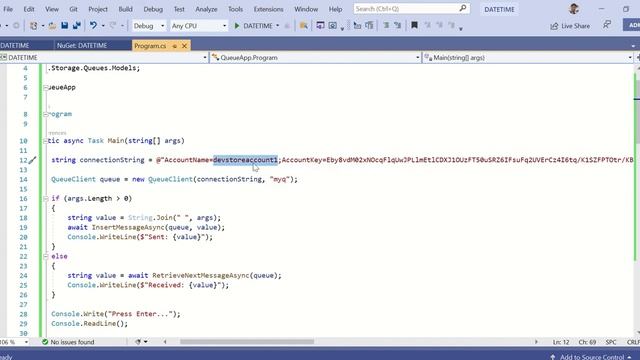Open the Analyze menu

[x=206, y=9]
